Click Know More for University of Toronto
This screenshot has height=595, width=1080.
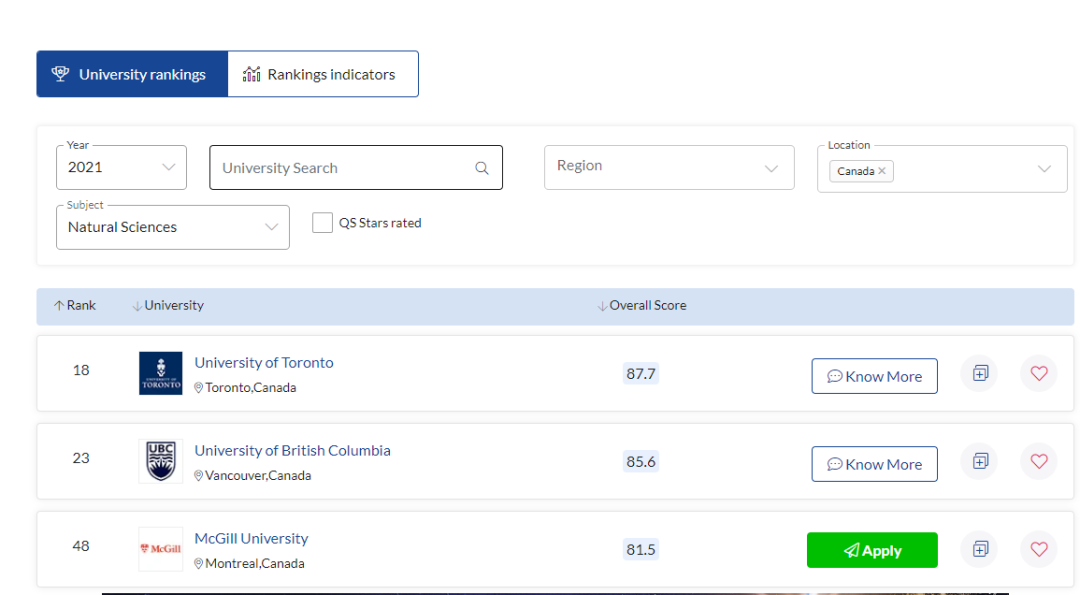pos(874,376)
